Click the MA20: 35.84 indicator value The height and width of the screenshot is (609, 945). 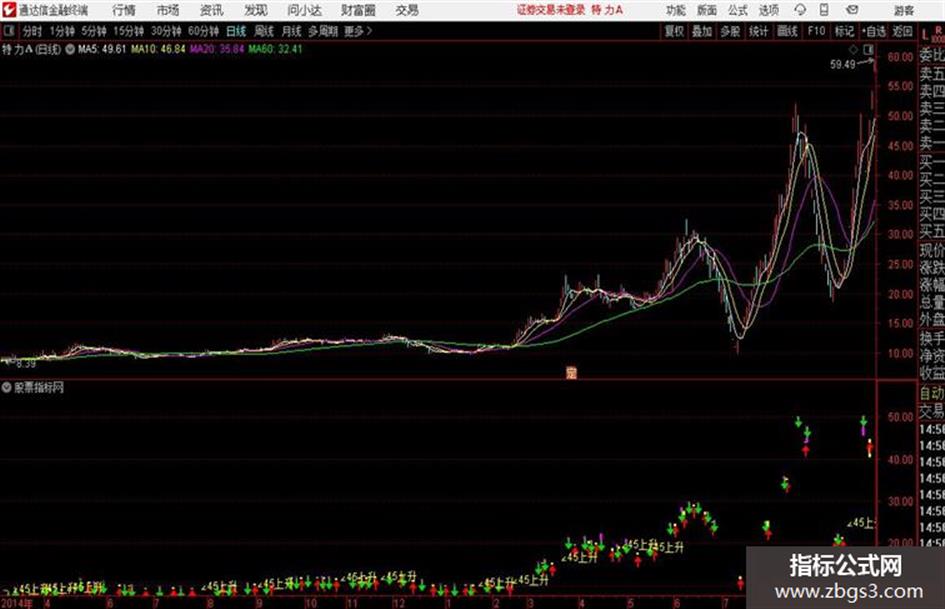[x=217, y=49]
